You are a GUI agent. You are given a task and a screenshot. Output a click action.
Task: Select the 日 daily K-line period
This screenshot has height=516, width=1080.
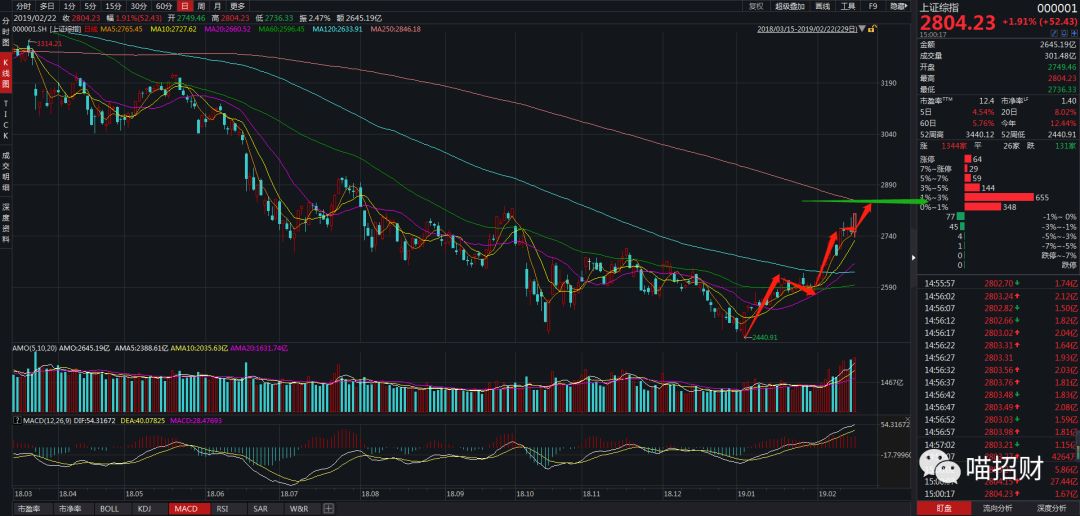pos(185,6)
